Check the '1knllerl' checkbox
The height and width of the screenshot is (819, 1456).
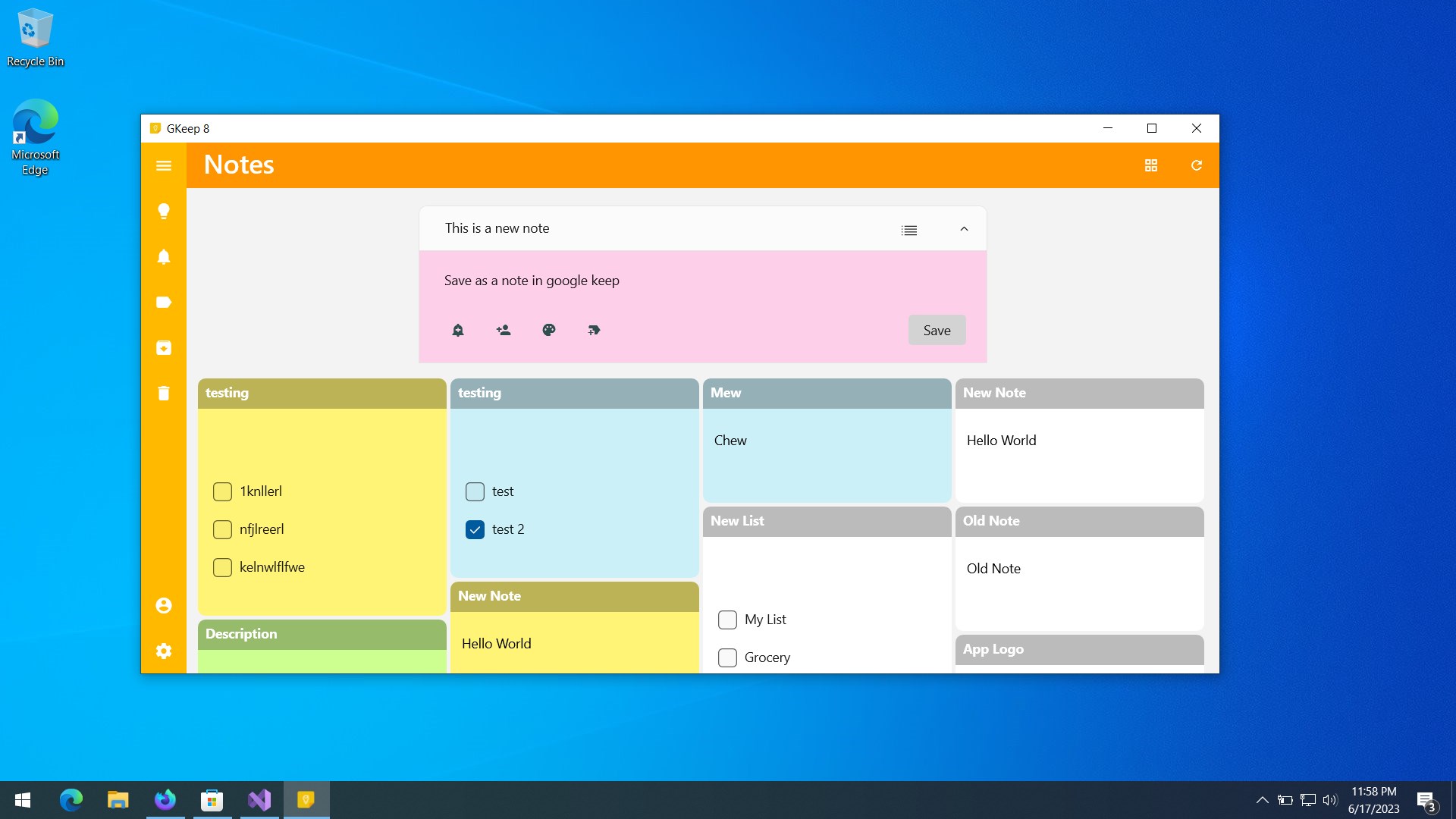tap(222, 491)
